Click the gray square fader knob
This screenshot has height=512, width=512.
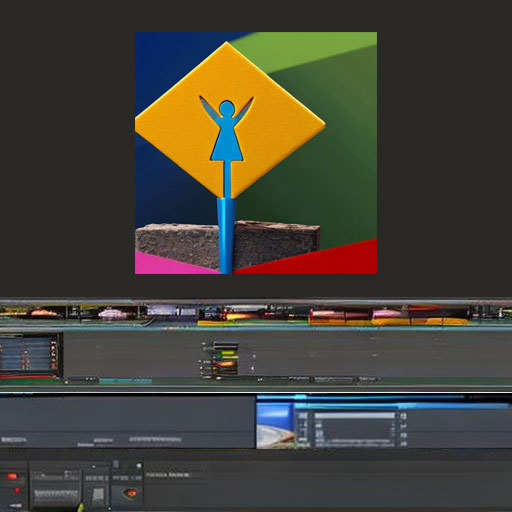98,495
